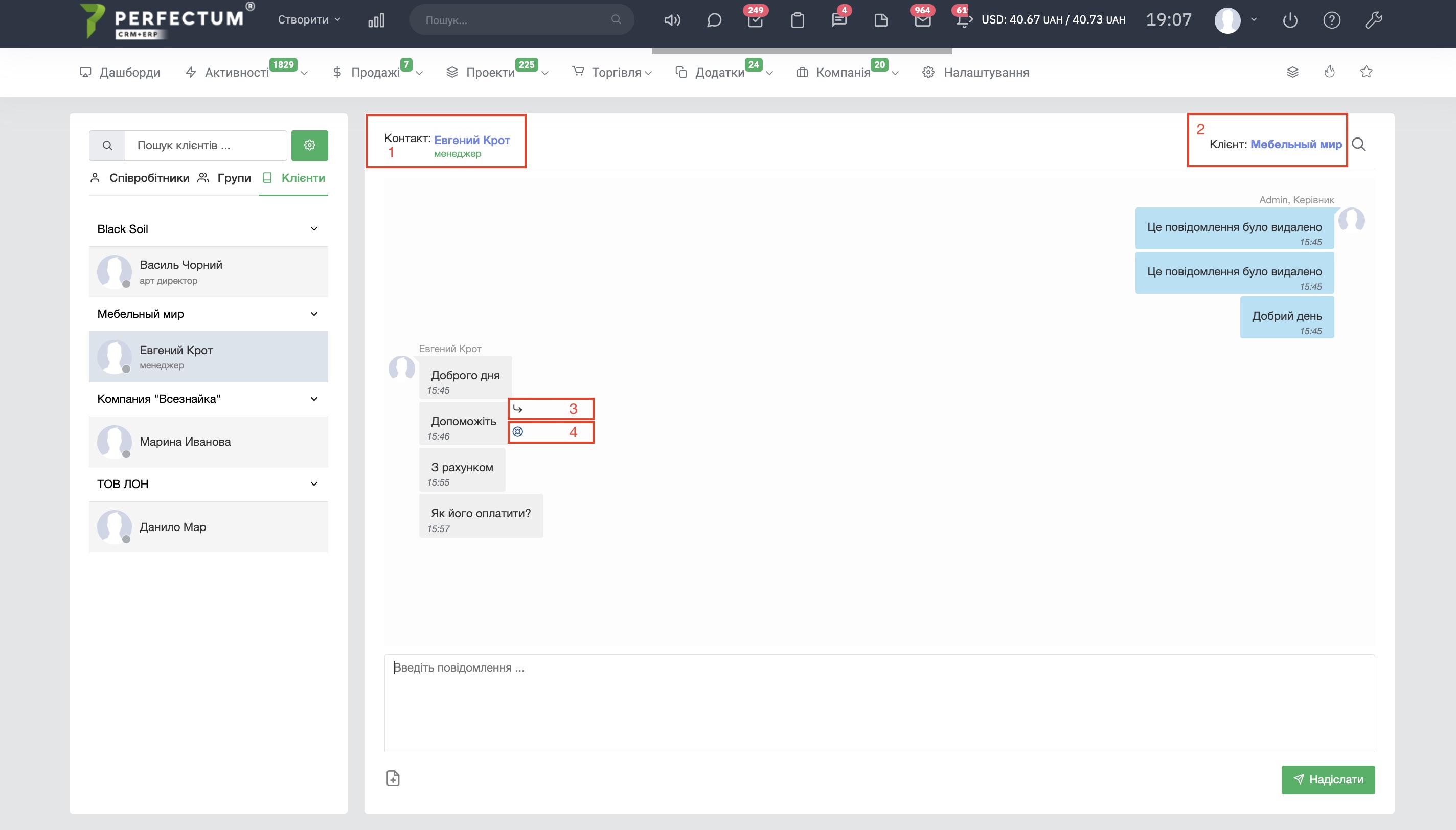Screen dimensions: 1456x830
Task: Click the reply arrow on Допоможіть message
Action: [518, 409]
